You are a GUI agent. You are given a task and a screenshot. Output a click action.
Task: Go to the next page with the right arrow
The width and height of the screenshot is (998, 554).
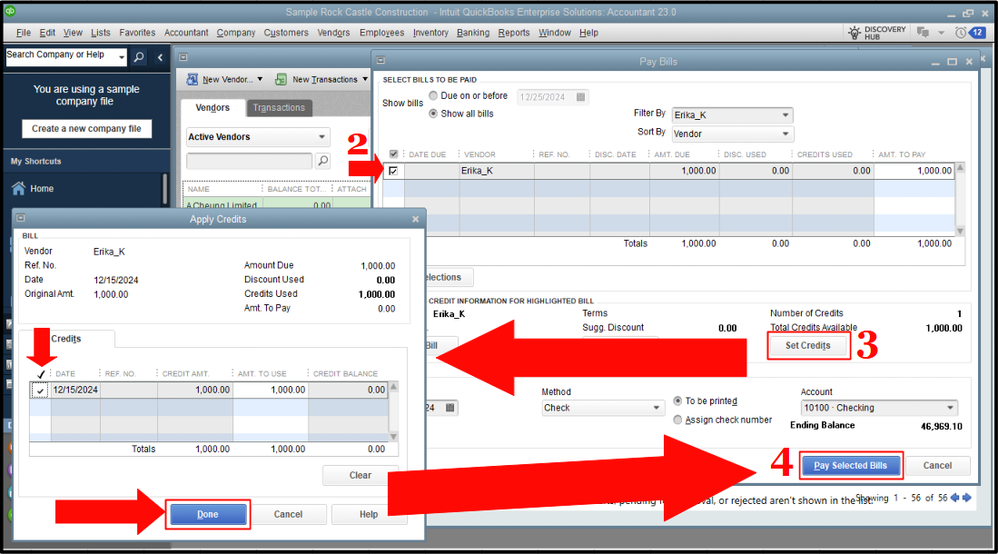[x=967, y=498]
